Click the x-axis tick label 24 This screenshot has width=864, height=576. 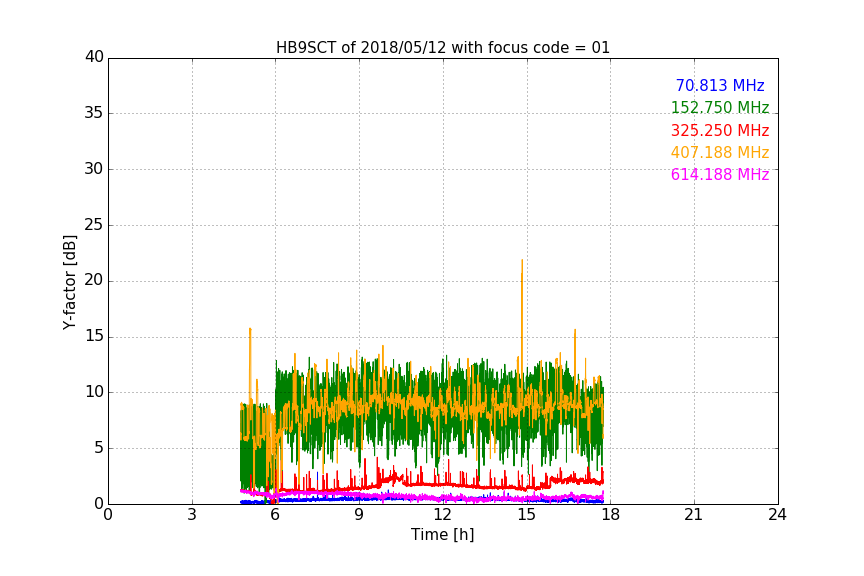(777, 515)
